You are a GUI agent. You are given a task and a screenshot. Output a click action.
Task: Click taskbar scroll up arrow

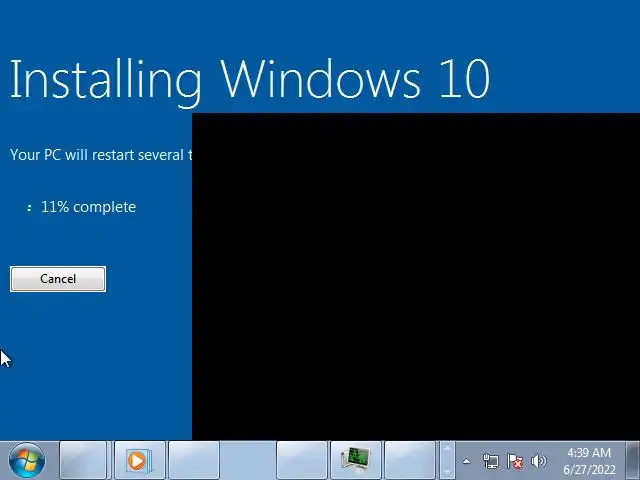point(447,449)
